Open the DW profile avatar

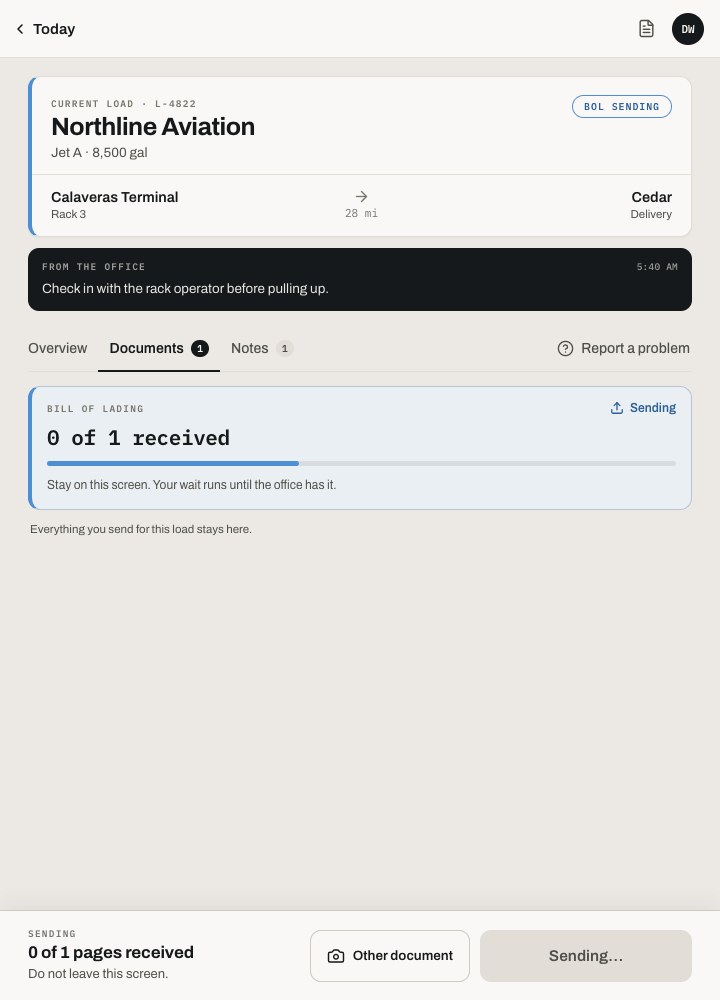[x=687, y=29]
